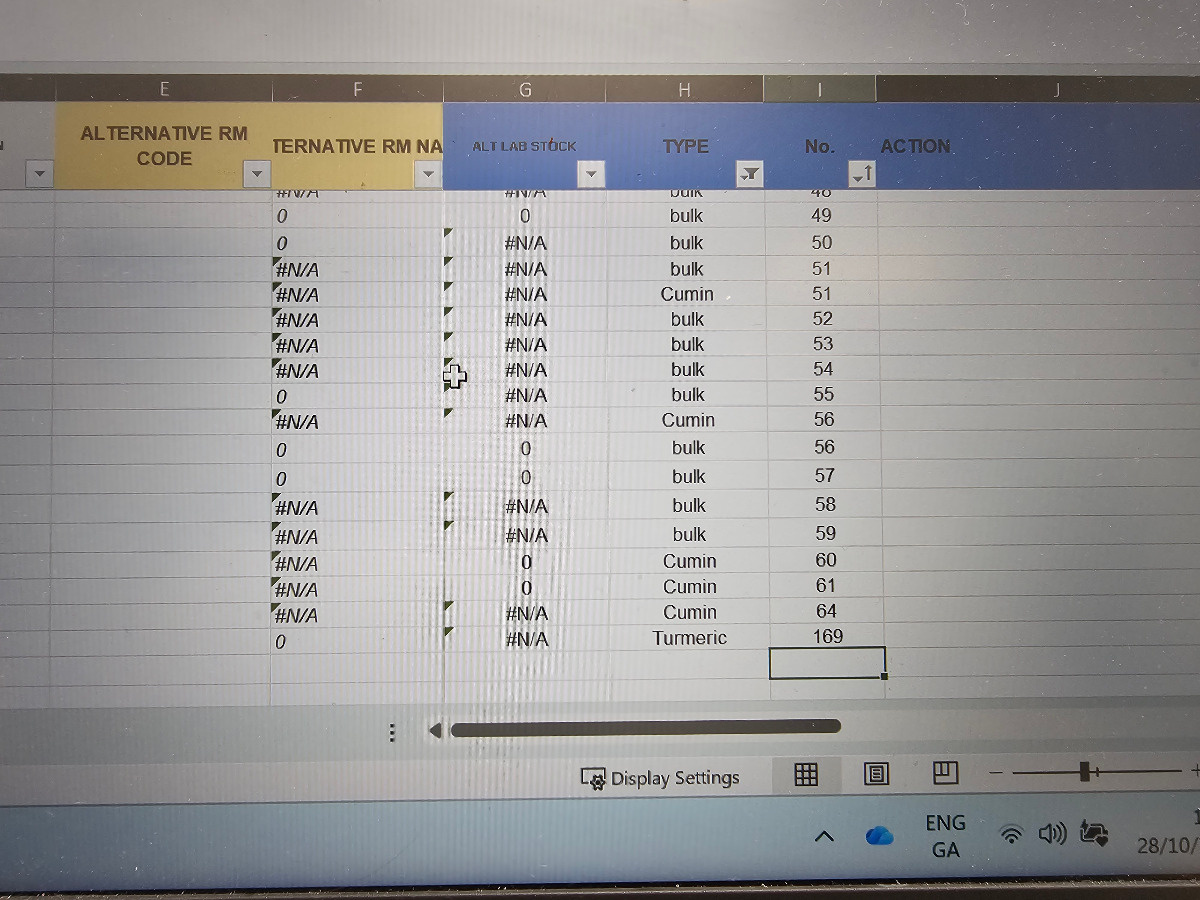This screenshot has height=900, width=1200.
Task: Select column E header
Action: tap(164, 90)
